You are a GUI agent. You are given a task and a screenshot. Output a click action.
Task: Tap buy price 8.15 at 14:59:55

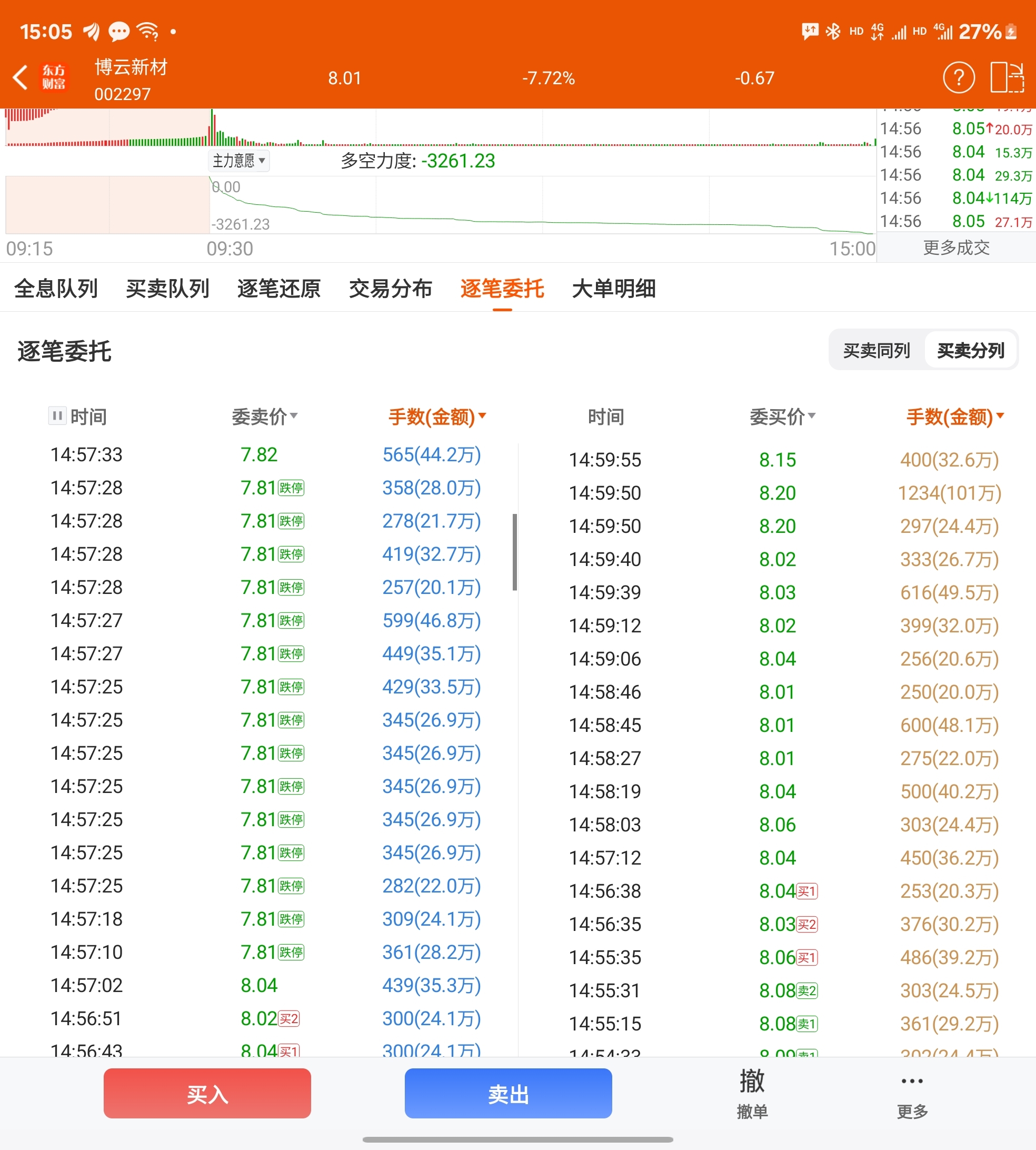click(777, 460)
